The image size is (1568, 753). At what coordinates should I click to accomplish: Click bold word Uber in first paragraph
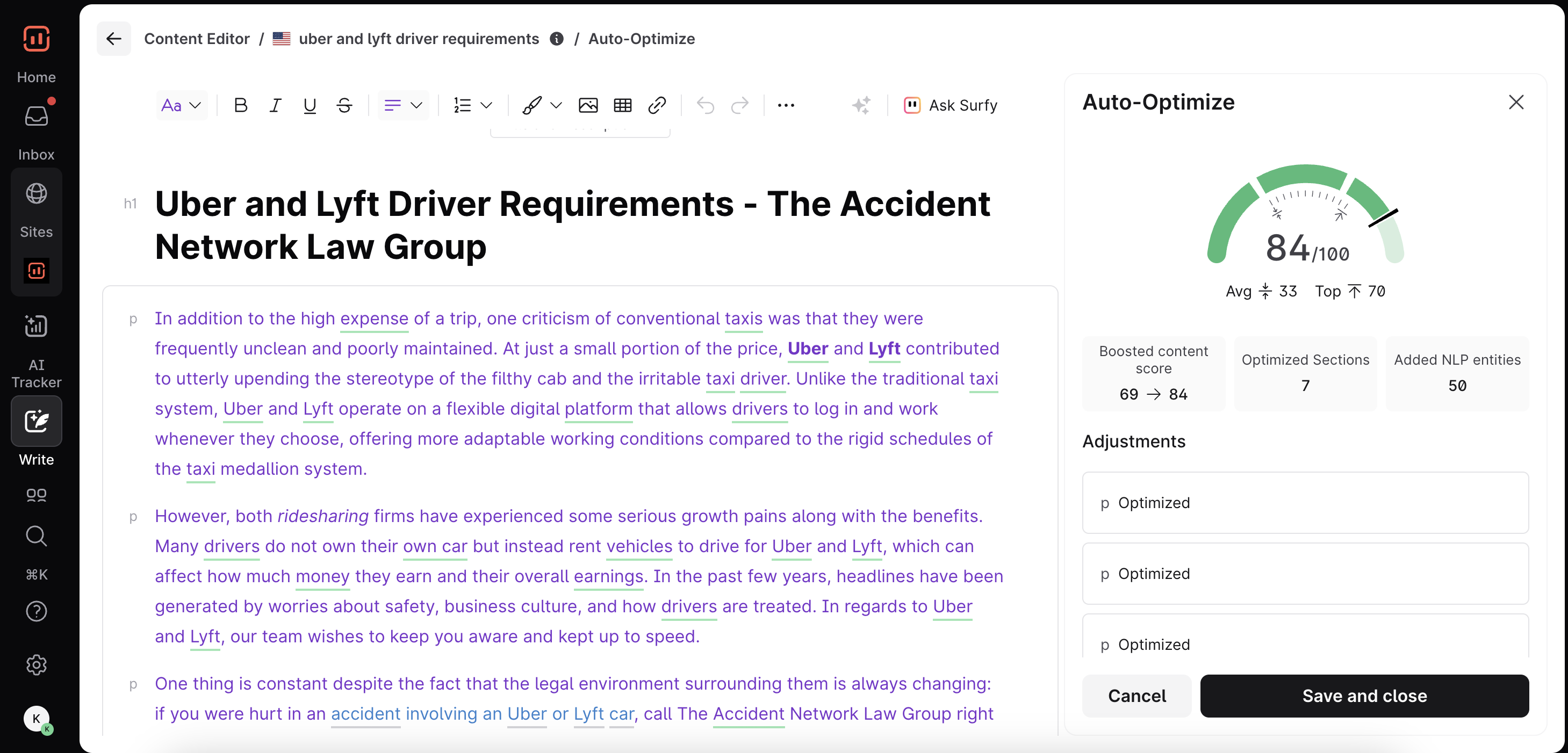pos(808,349)
